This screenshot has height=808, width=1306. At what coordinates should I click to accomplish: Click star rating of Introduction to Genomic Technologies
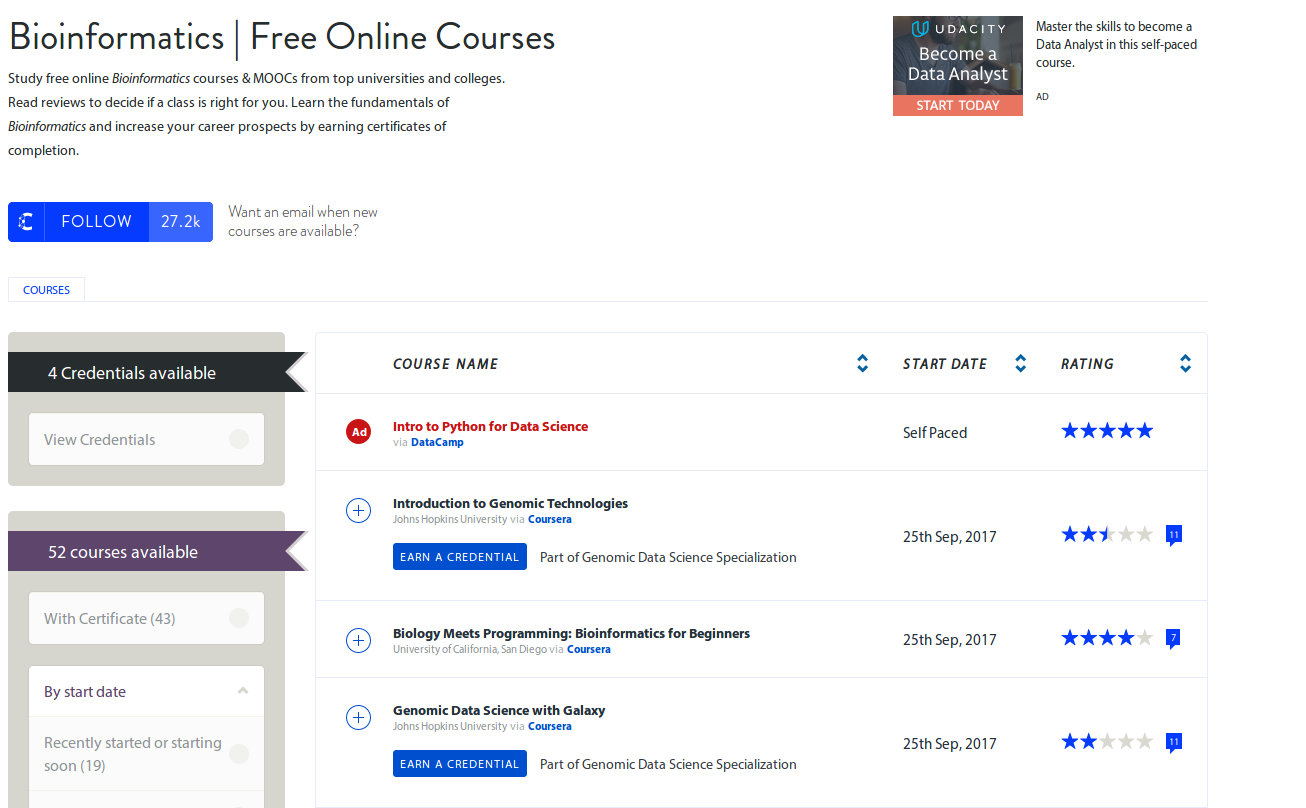(1107, 534)
